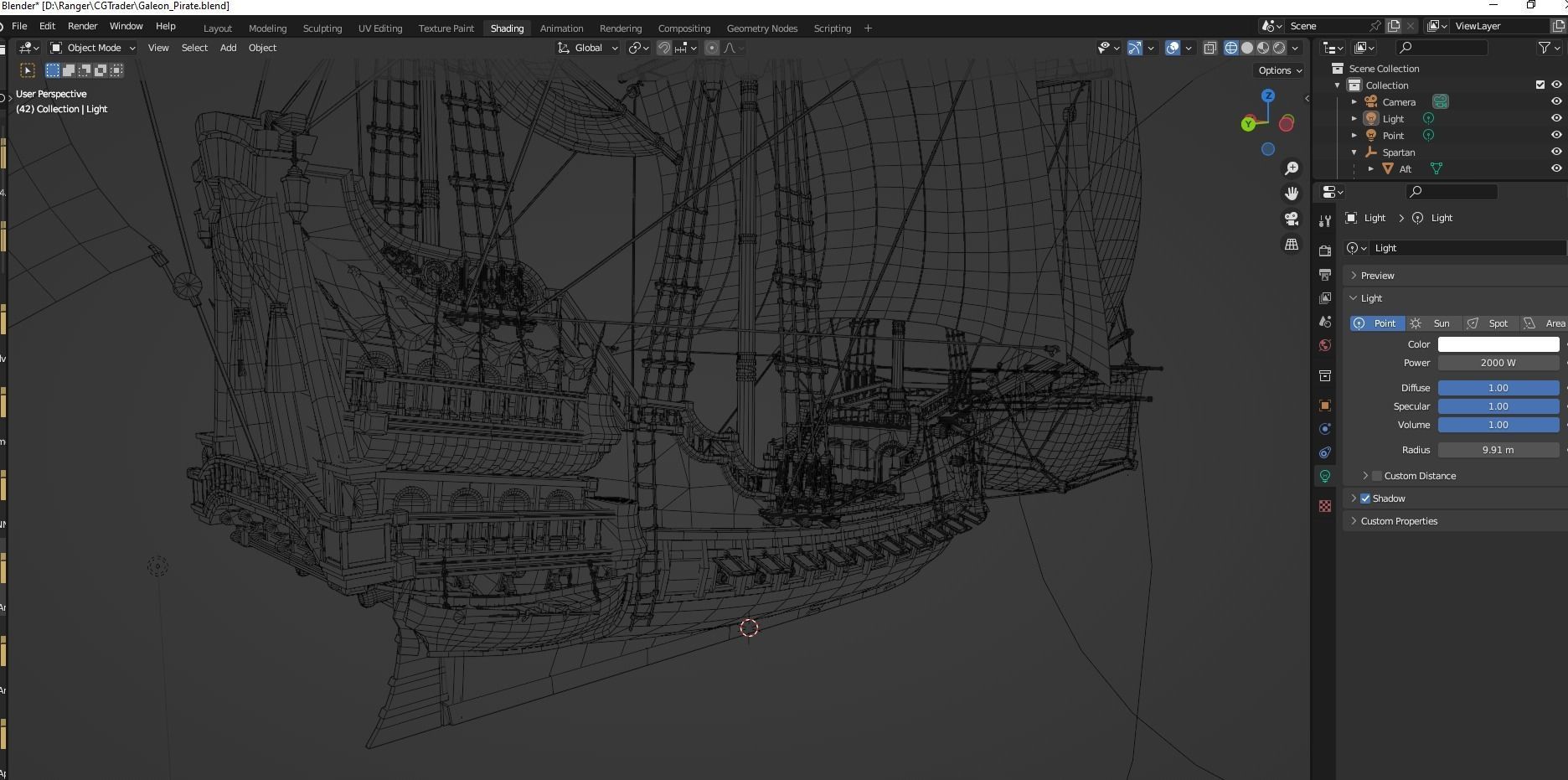Open the View Layer properties tab
The image size is (1568, 780).
[x=1324, y=297]
